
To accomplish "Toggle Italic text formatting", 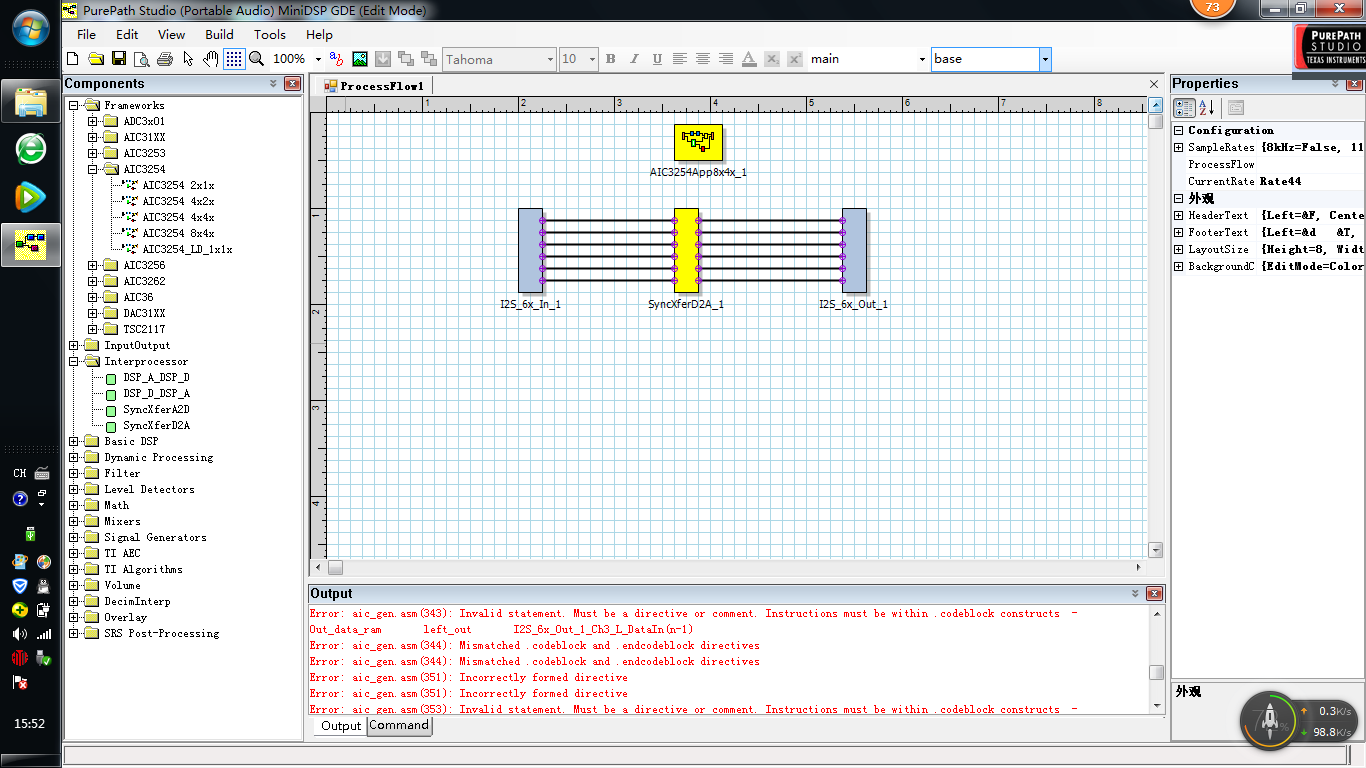I will click(x=634, y=59).
